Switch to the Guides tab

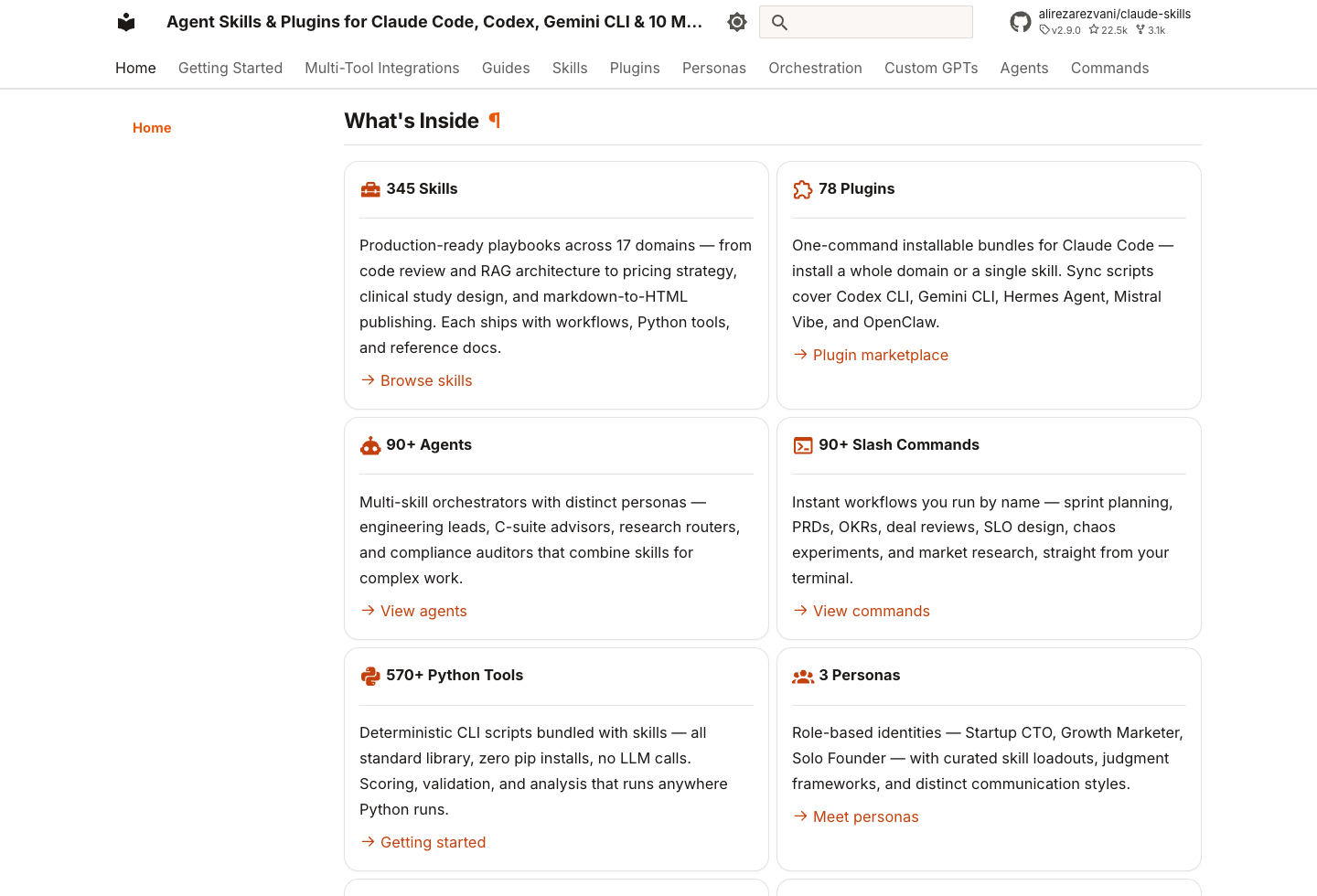pyautogui.click(x=506, y=68)
